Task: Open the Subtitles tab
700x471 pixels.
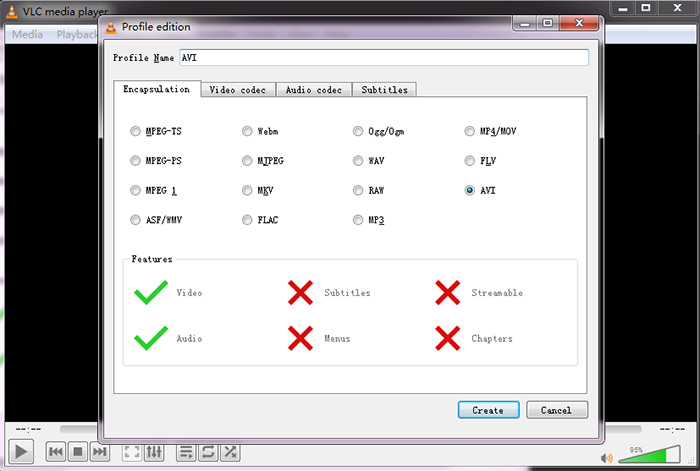Action: click(x=384, y=90)
